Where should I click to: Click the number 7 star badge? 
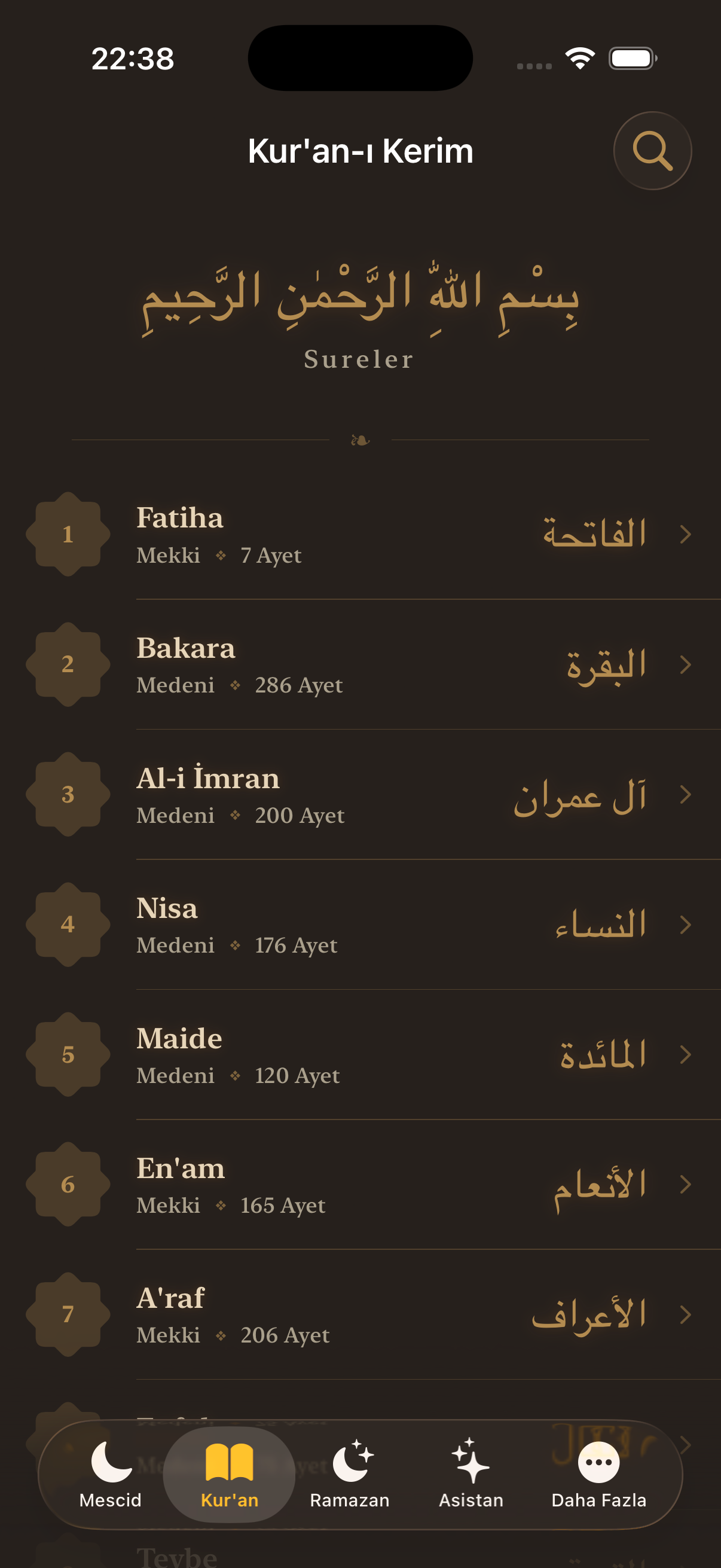click(68, 1314)
